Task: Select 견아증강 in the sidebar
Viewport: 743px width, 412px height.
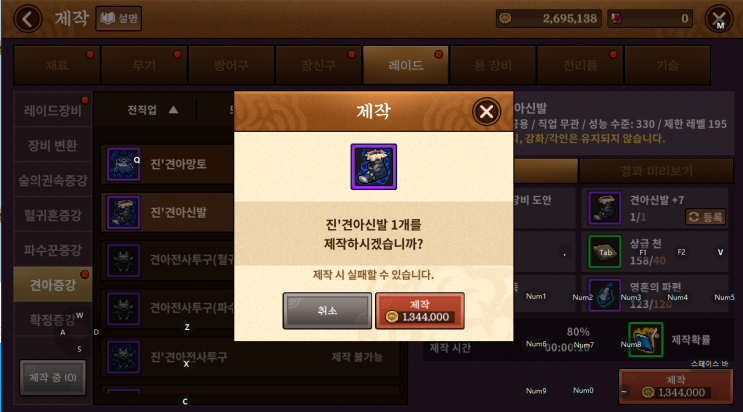Action: (x=53, y=284)
